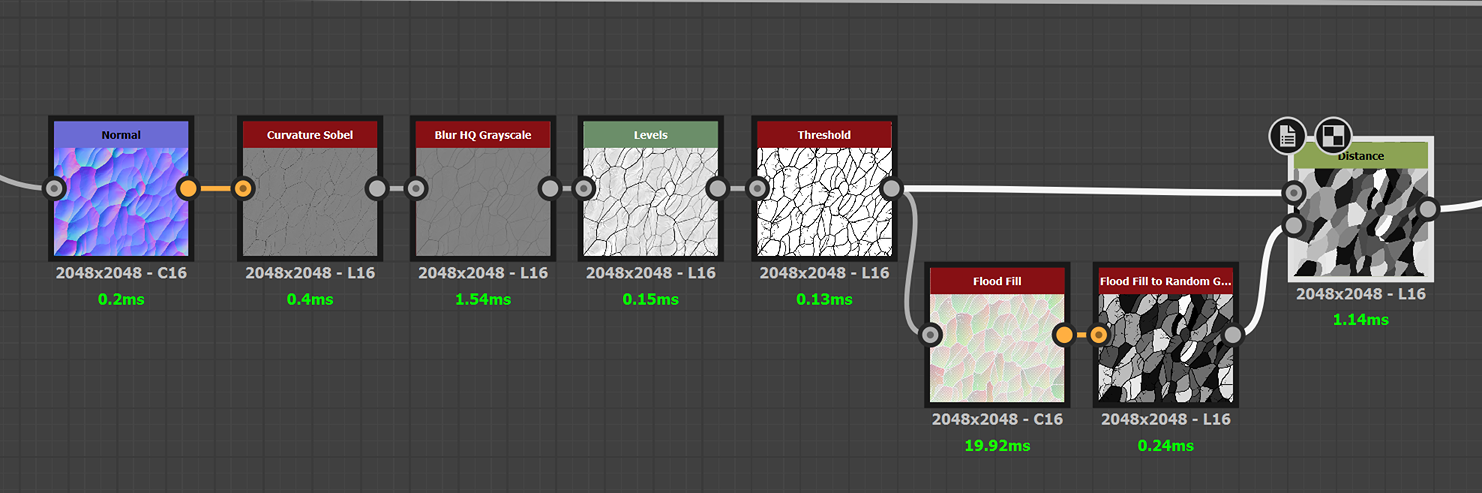
Task: Select the Flood Fill node thumbnail
Action: tap(998, 347)
